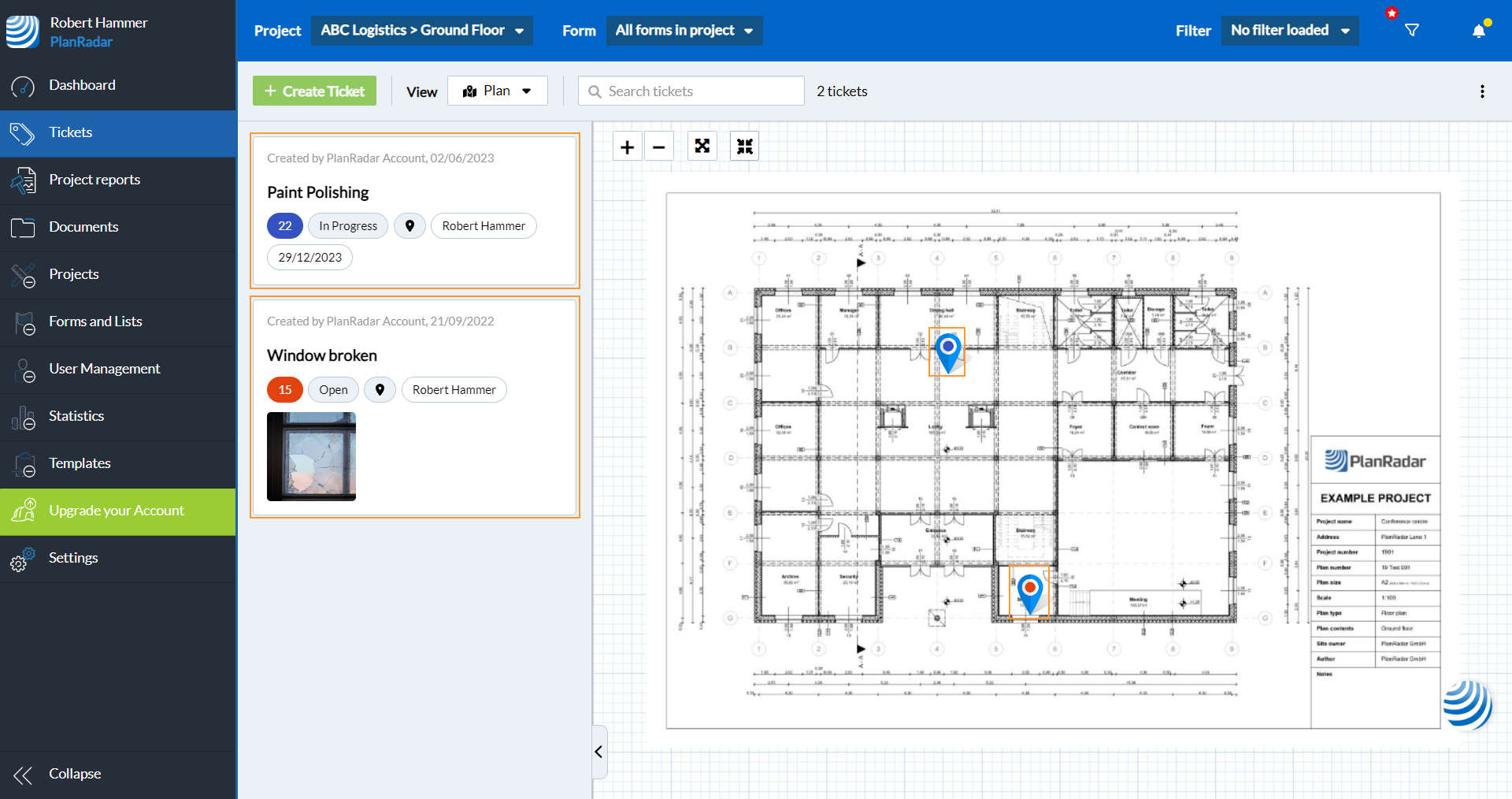
Task: Open Project reports in sidebar
Action: tap(94, 180)
